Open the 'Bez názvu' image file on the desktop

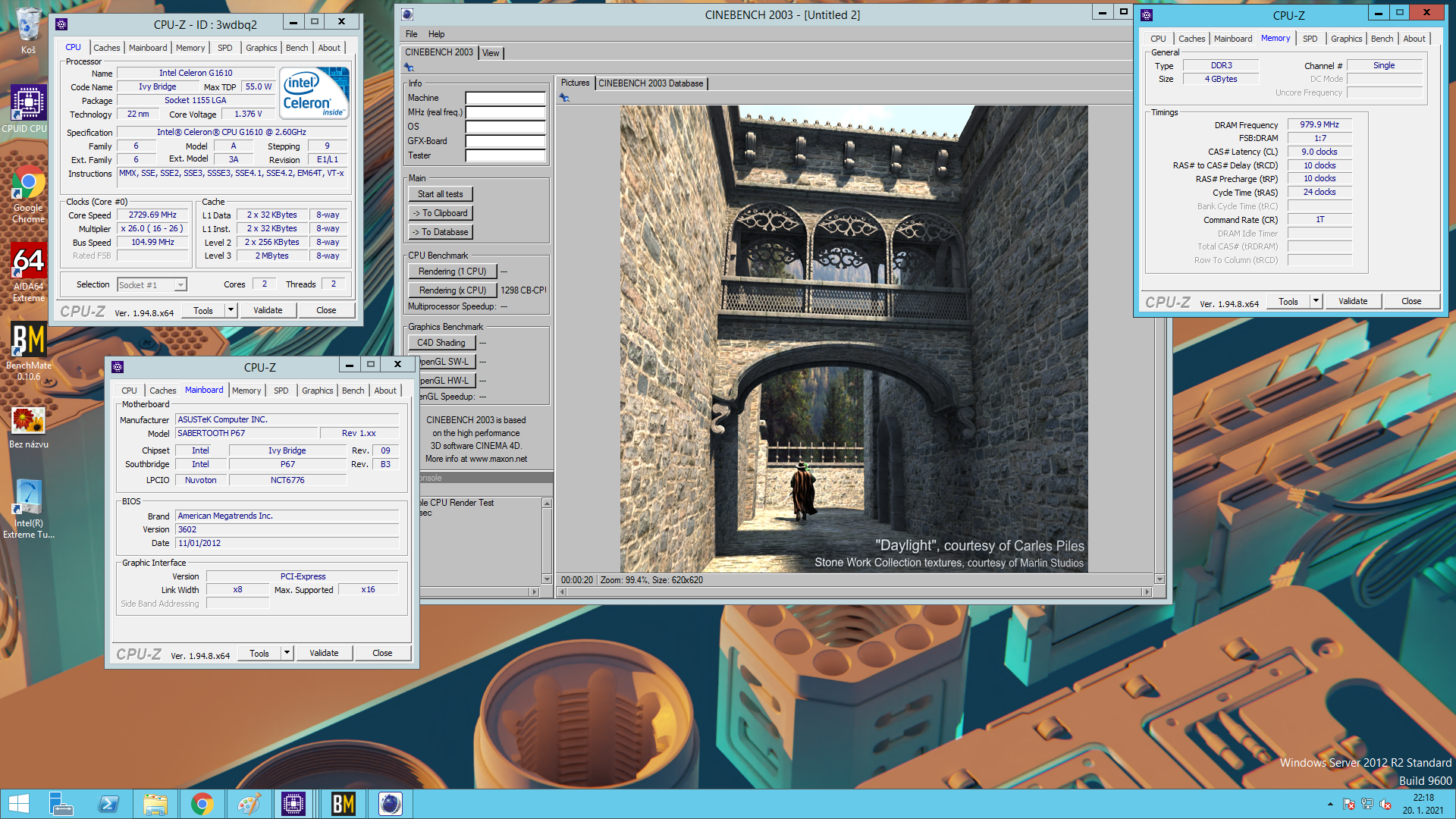point(28,427)
